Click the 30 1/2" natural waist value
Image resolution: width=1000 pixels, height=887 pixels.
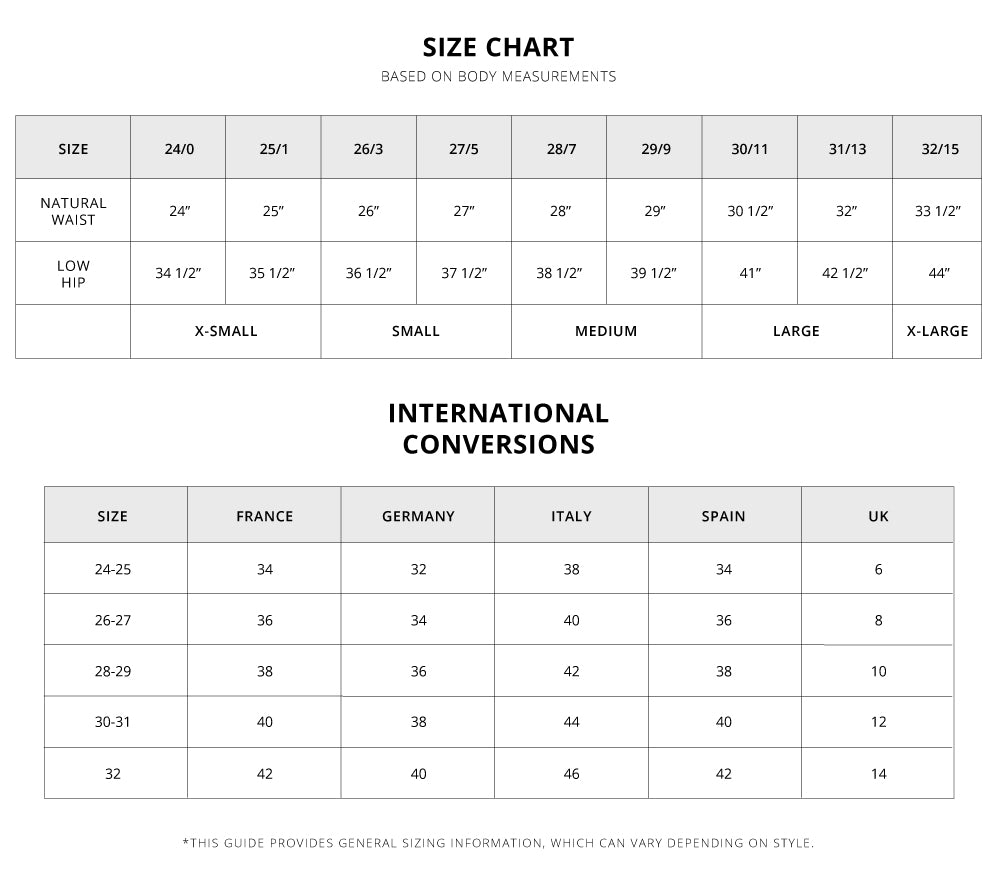tap(750, 211)
